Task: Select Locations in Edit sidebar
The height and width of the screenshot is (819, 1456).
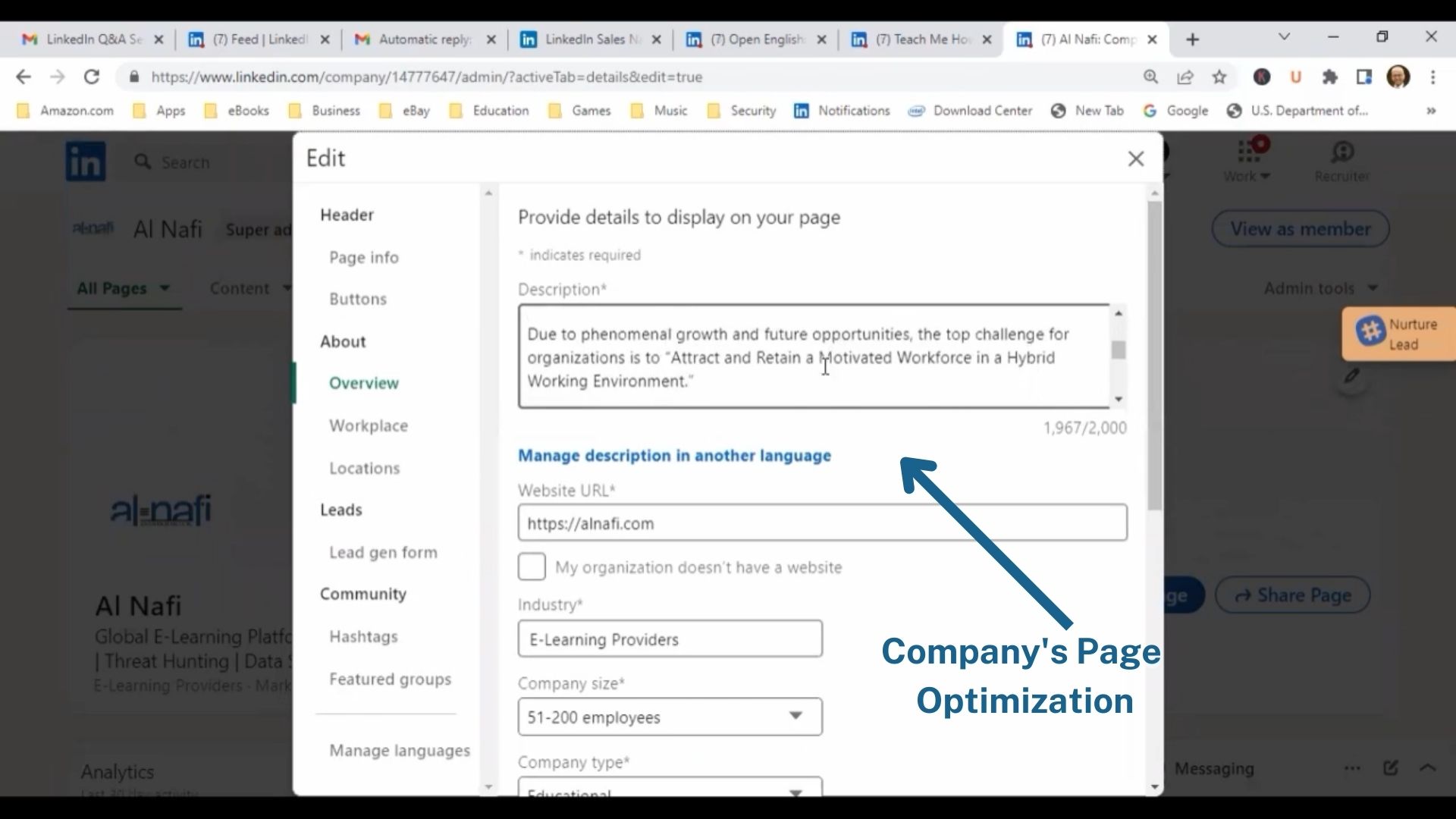Action: click(x=365, y=468)
